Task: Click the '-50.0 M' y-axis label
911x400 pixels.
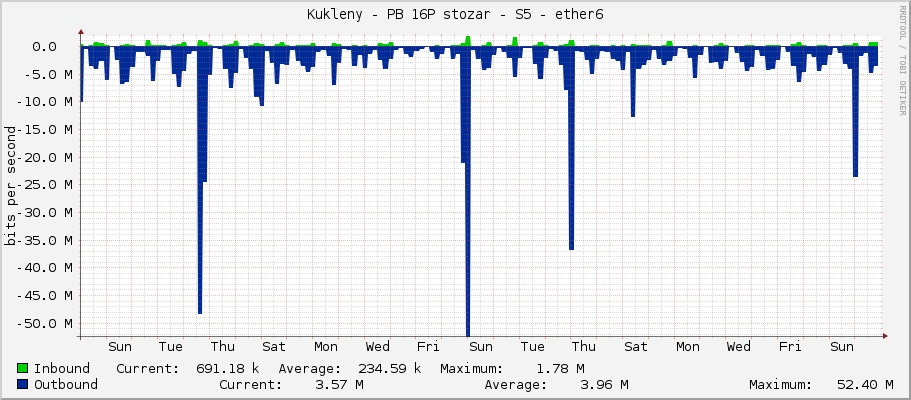Action: [44, 323]
